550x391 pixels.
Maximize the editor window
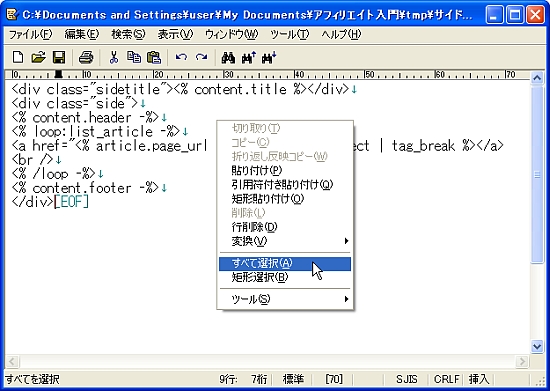point(515,15)
